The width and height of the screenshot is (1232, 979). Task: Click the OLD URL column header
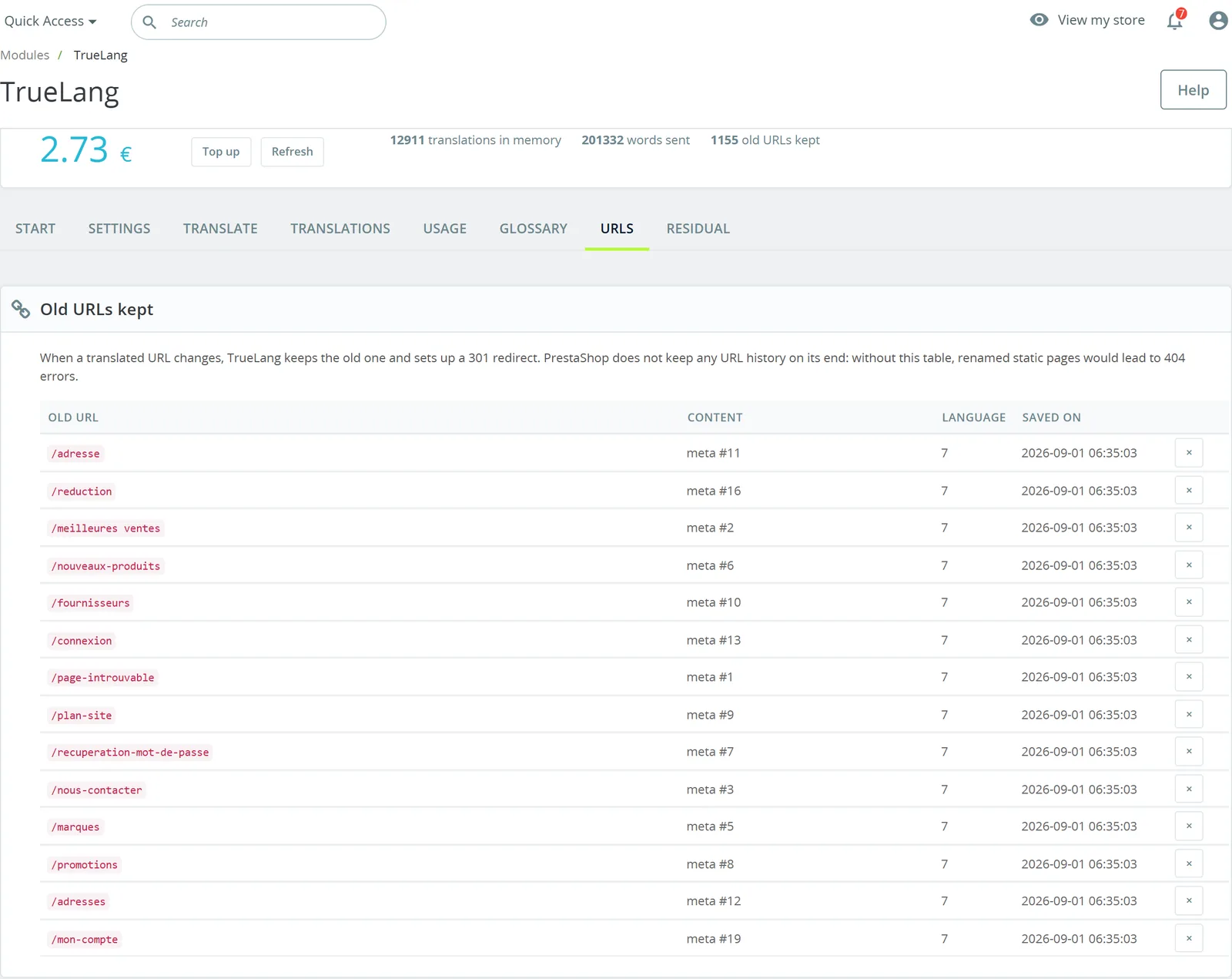[x=73, y=417]
